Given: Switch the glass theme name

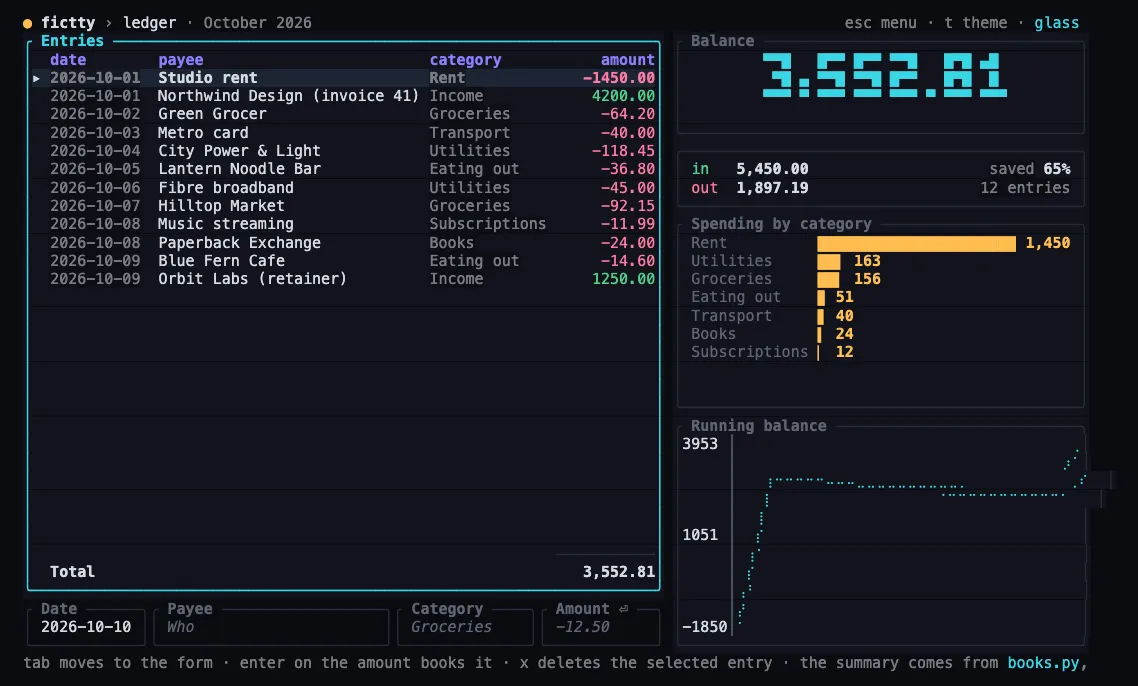Looking at the screenshot, I should coord(1056,23).
